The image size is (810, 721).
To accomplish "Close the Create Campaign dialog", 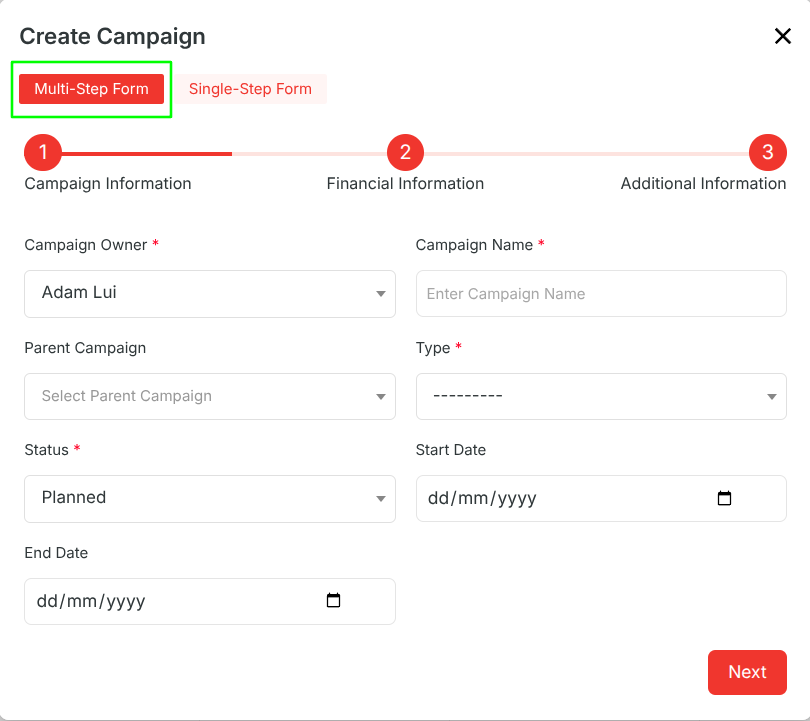I will pos(783,36).
